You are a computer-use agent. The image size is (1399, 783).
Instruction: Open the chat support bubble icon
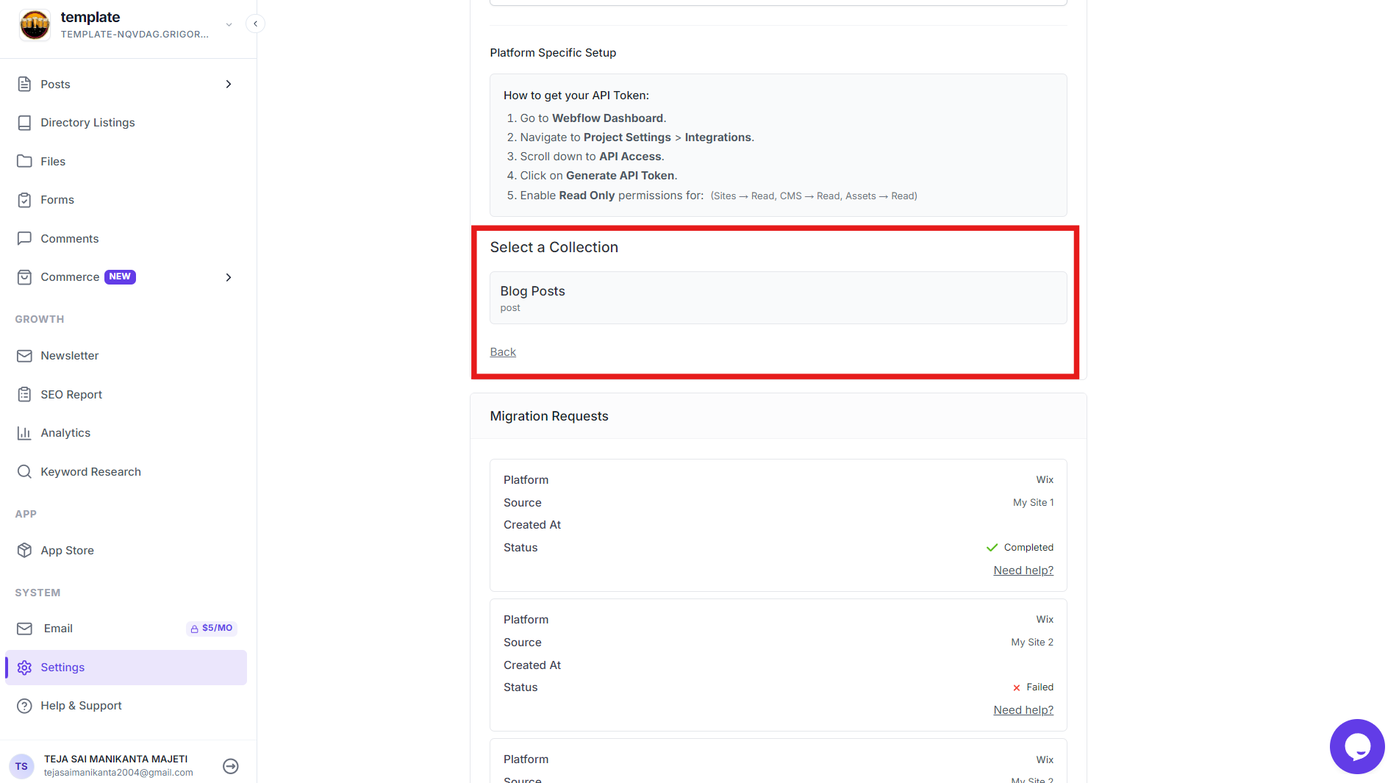1357,746
